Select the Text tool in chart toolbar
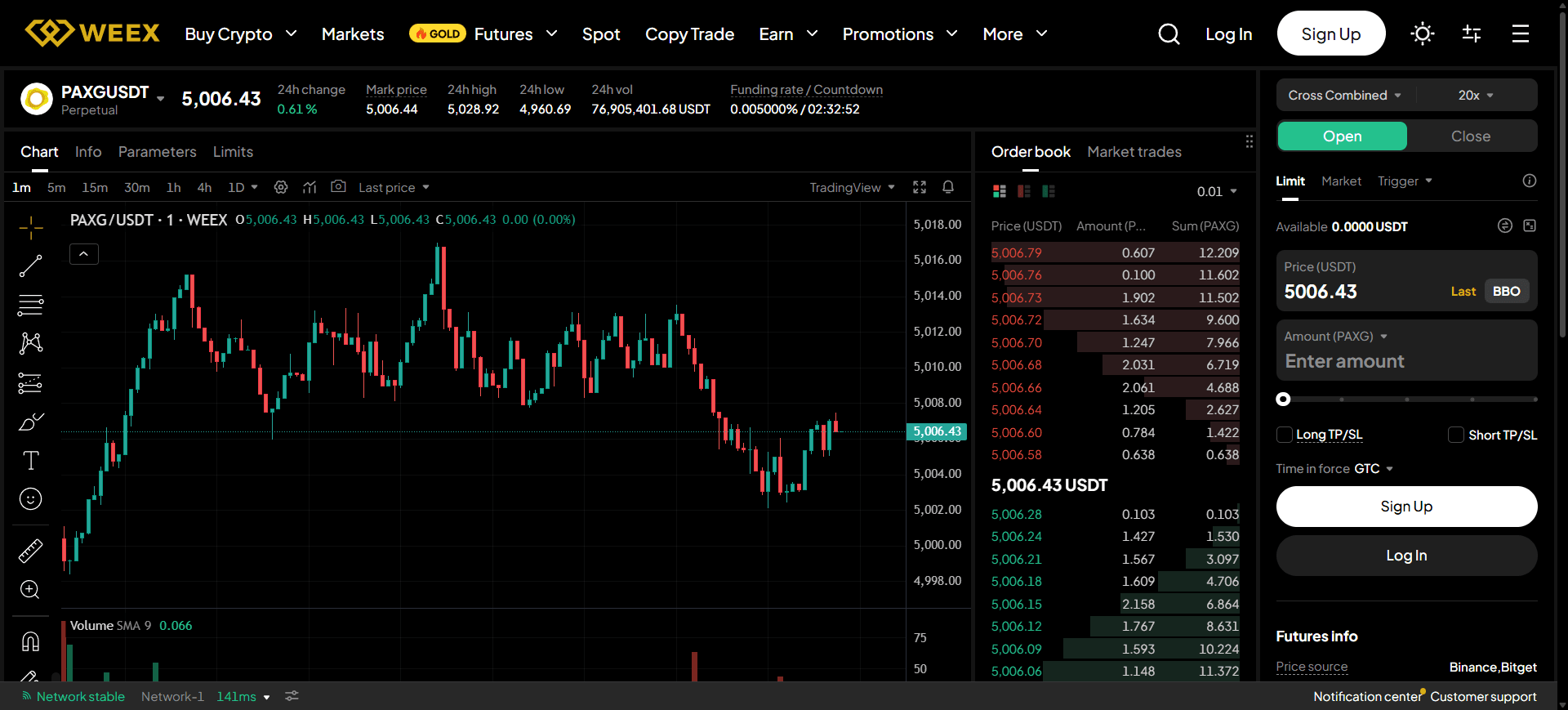 30,461
